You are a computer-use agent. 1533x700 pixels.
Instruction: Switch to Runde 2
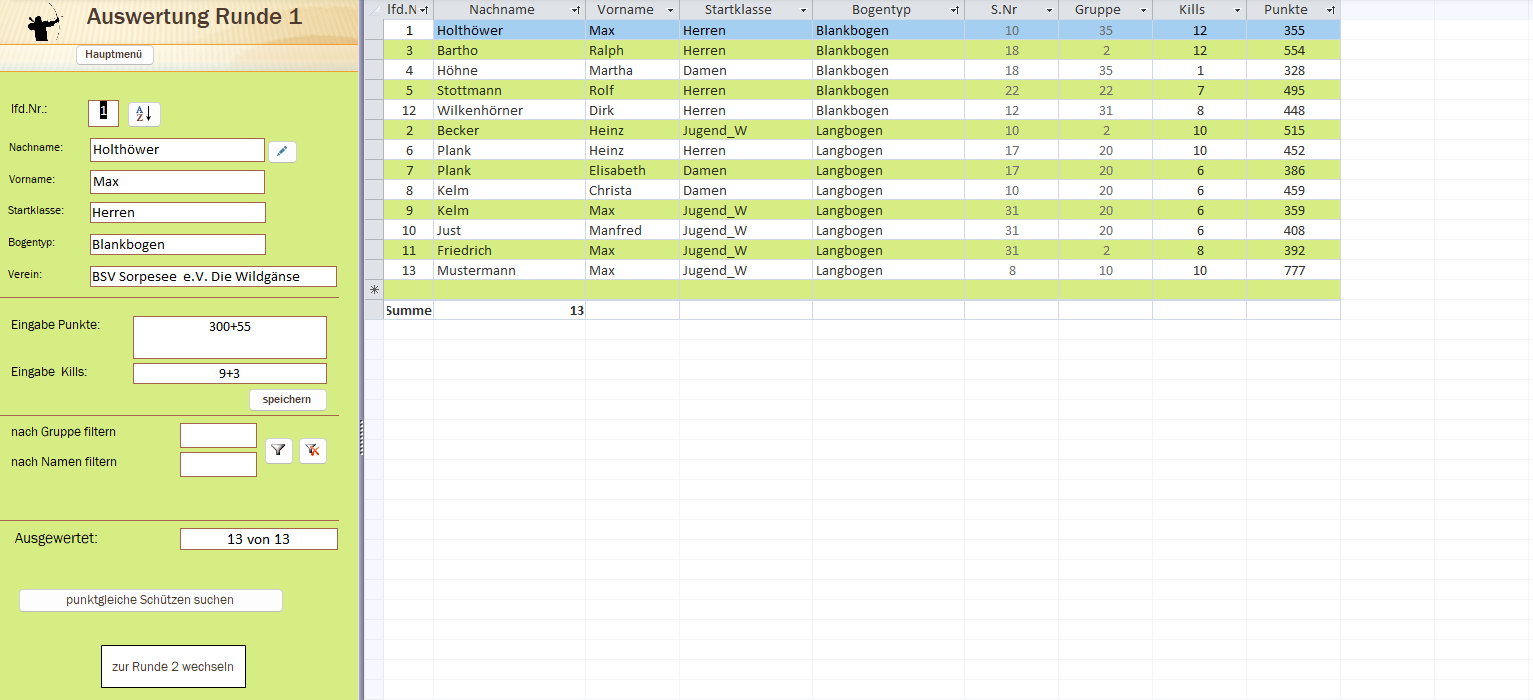pyautogui.click(x=172, y=666)
